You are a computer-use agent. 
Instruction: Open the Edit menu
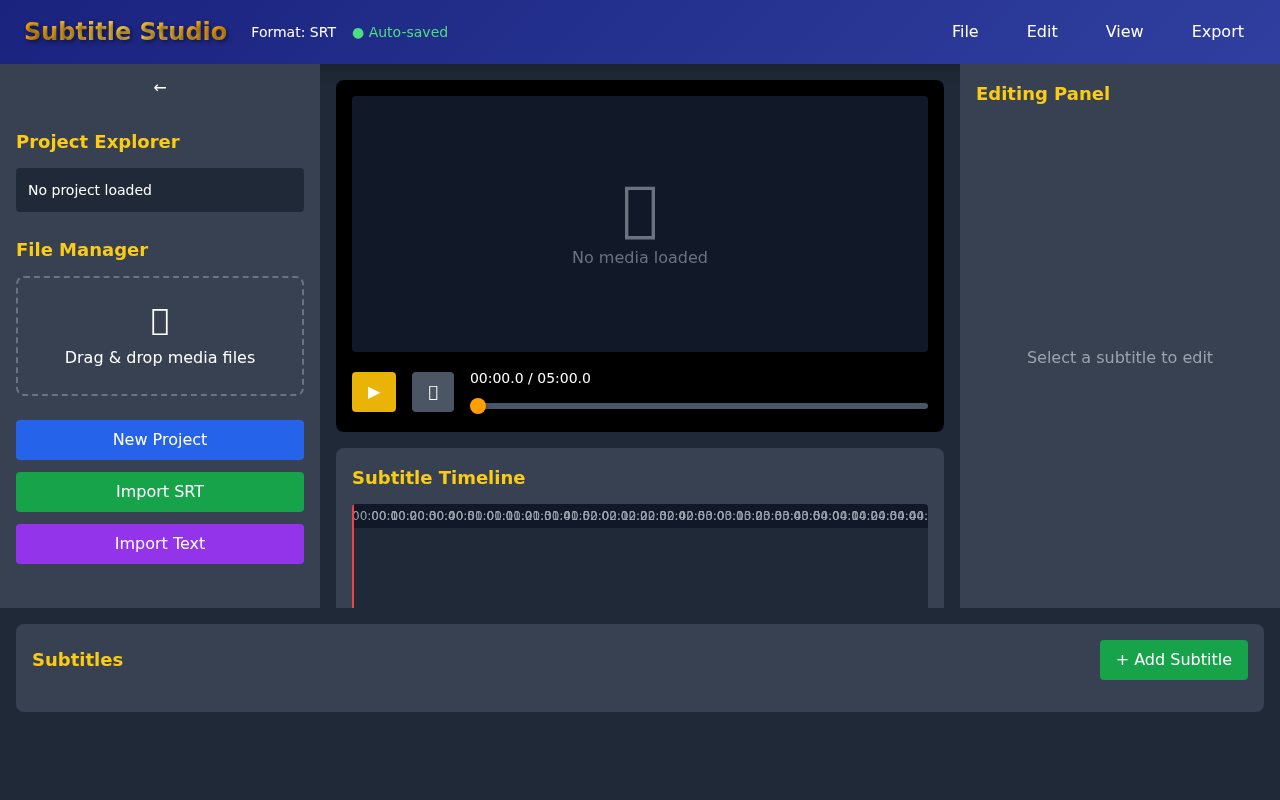pyautogui.click(x=1041, y=31)
